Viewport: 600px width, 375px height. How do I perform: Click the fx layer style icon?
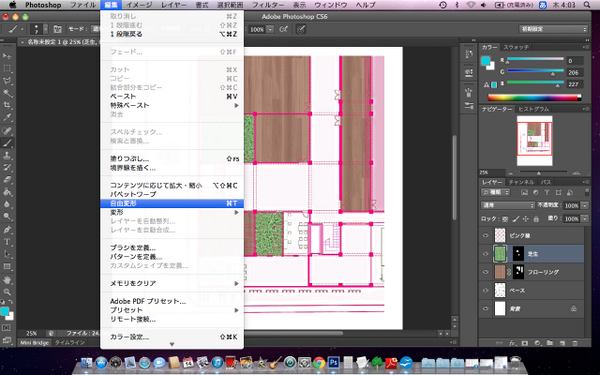[x=512, y=343]
